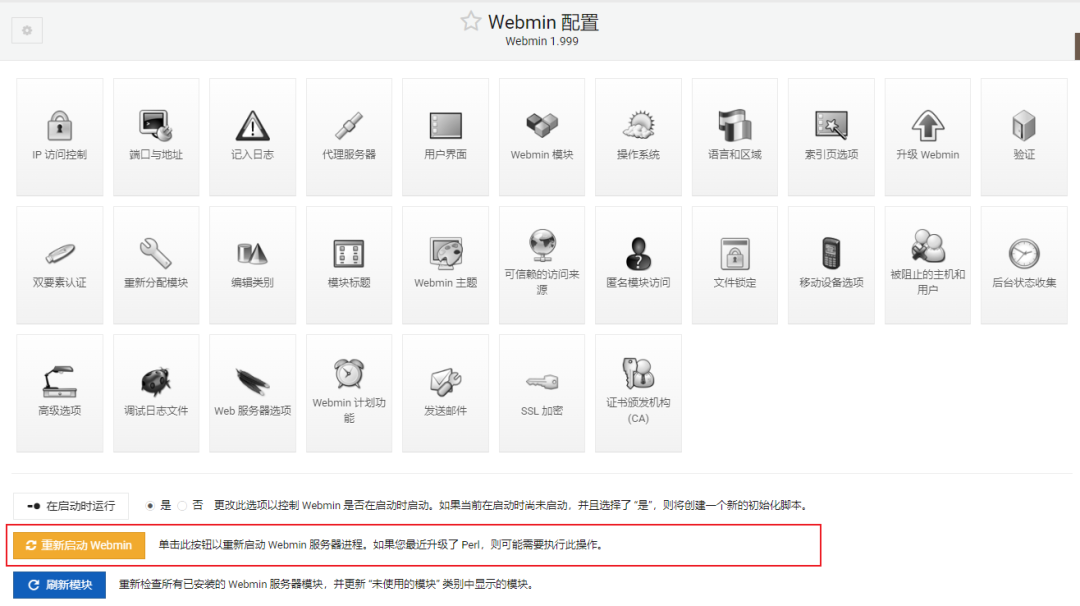
Task: Open 高级选项 page
Action: point(60,393)
